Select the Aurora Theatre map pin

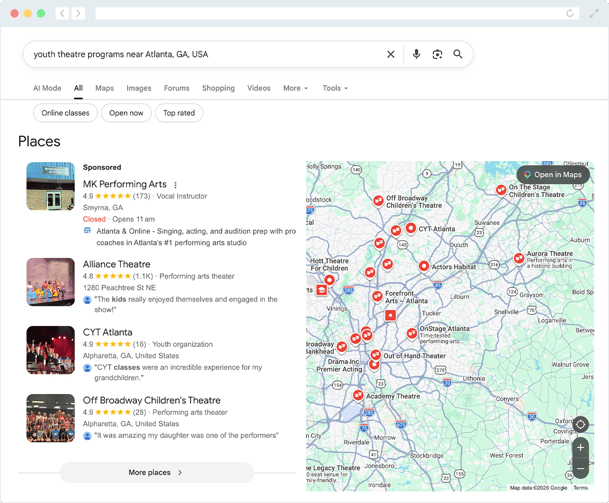pos(519,258)
